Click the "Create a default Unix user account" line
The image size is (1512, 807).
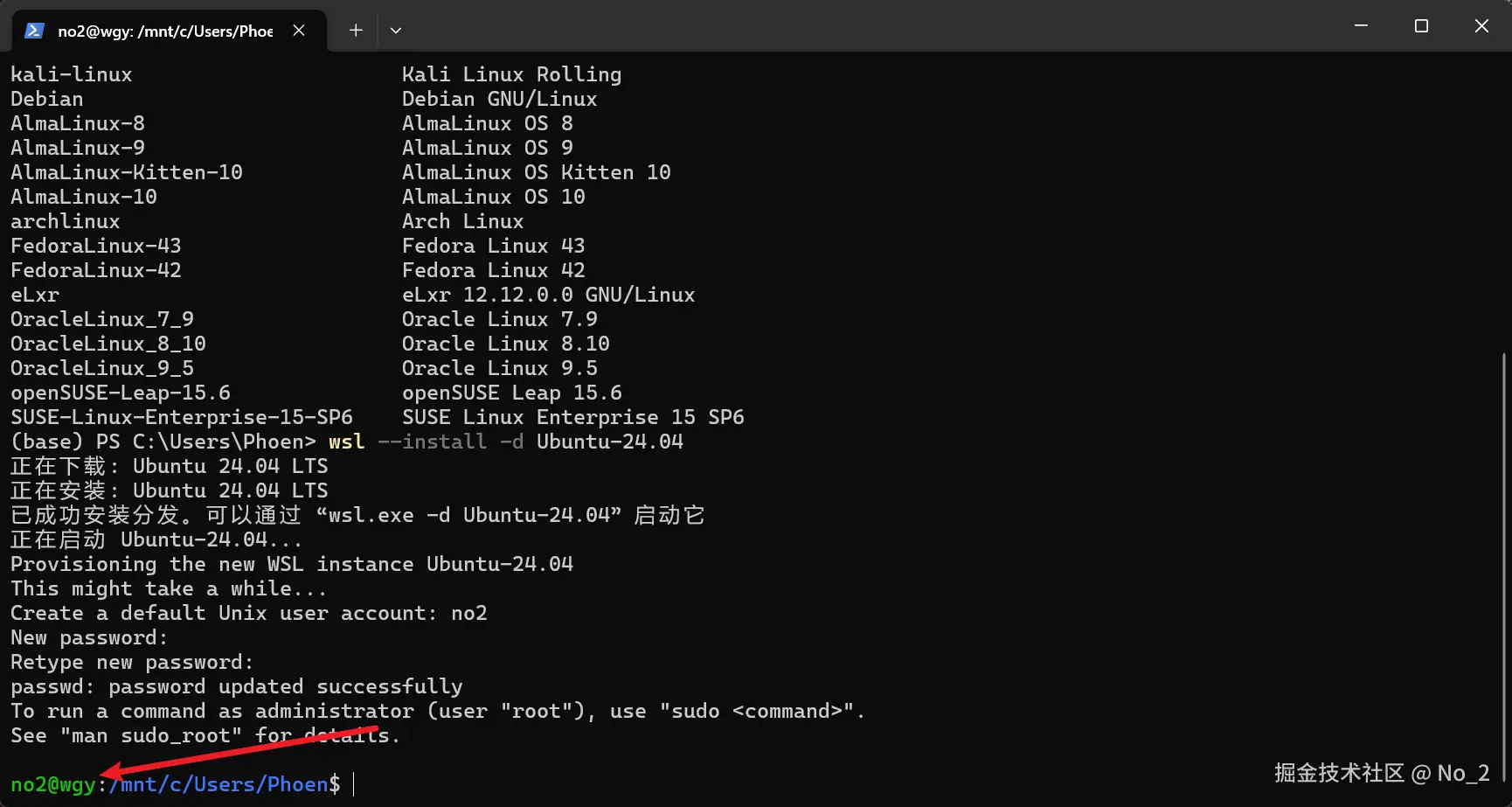click(x=223, y=613)
